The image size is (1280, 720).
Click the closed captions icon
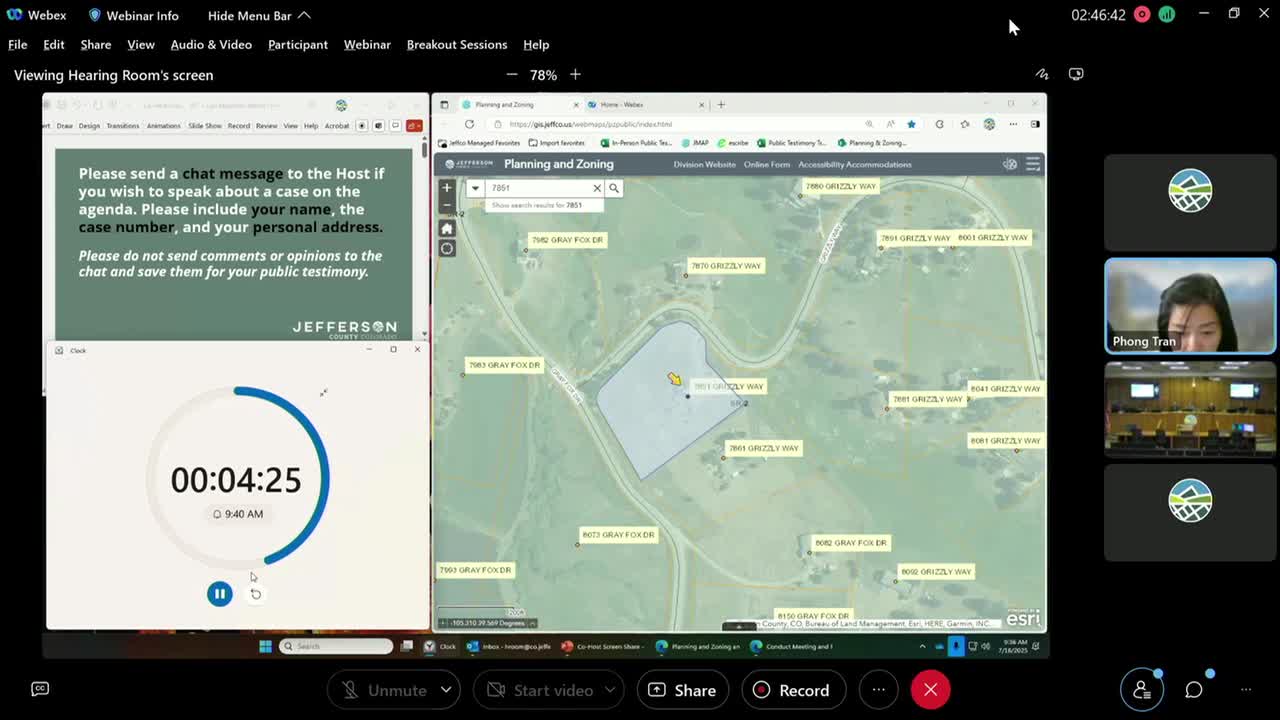point(40,689)
